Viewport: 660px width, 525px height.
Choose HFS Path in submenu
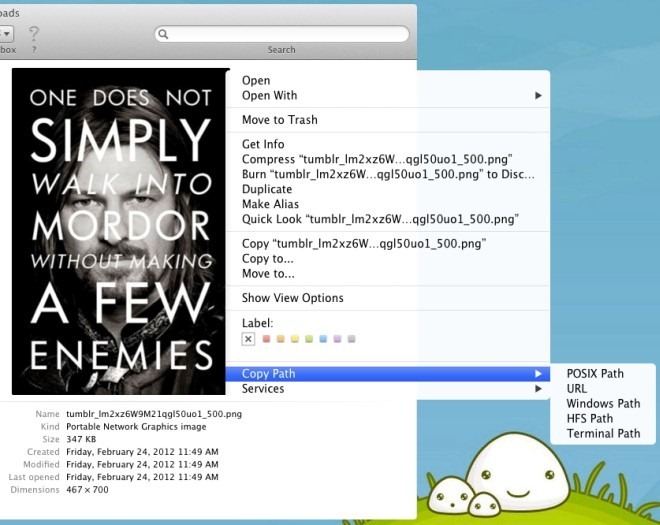pyautogui.click(x=603, y=418)
